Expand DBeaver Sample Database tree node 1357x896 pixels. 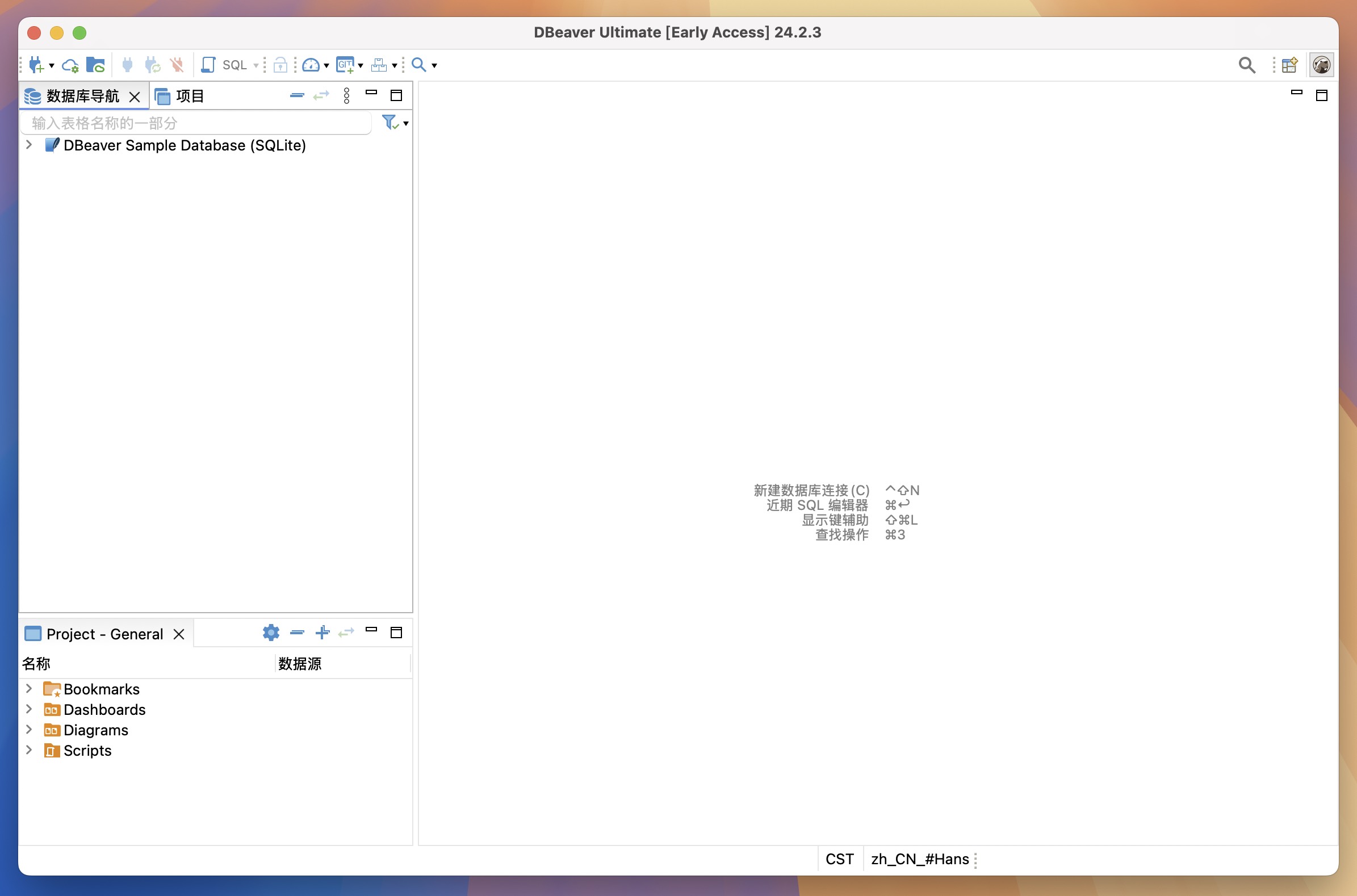click(29, 145)
